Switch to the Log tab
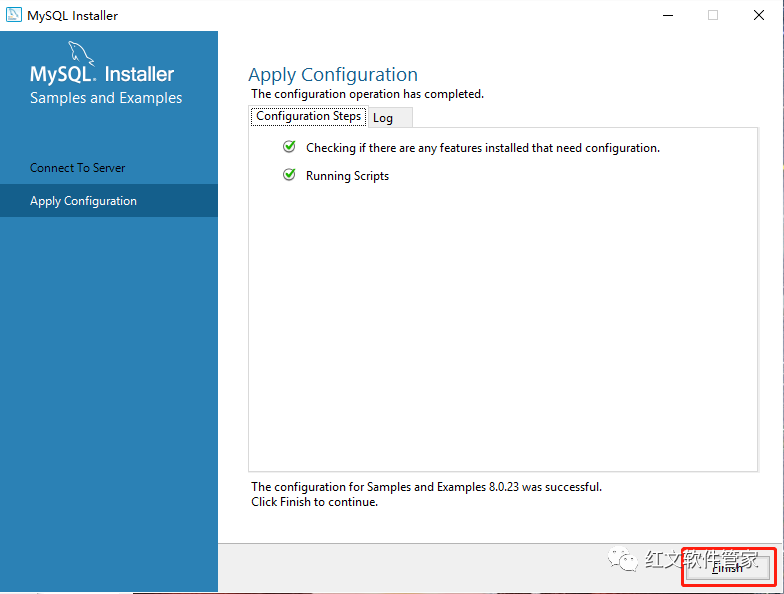 (390, 118)
